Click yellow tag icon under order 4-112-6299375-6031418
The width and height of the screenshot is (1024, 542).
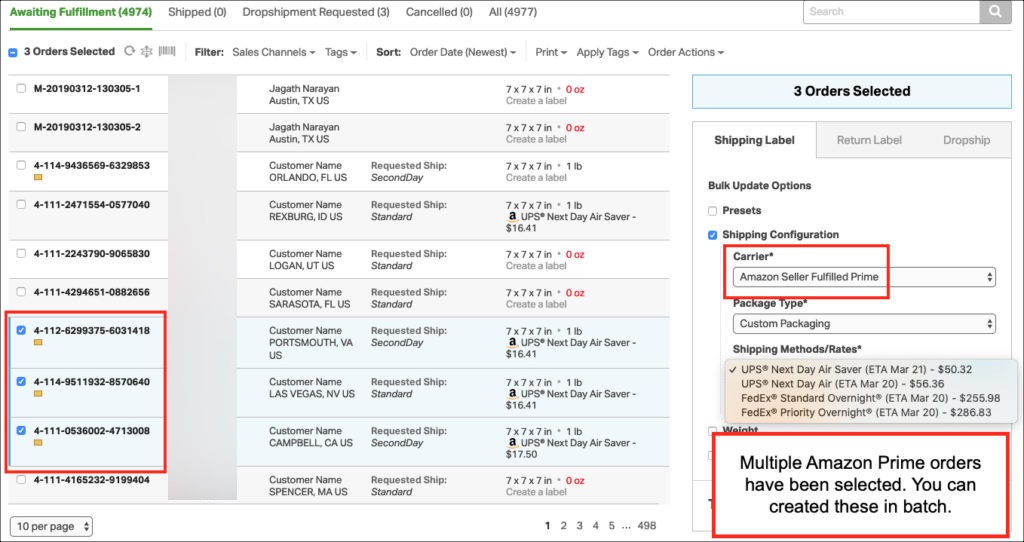tap(38, 342)
